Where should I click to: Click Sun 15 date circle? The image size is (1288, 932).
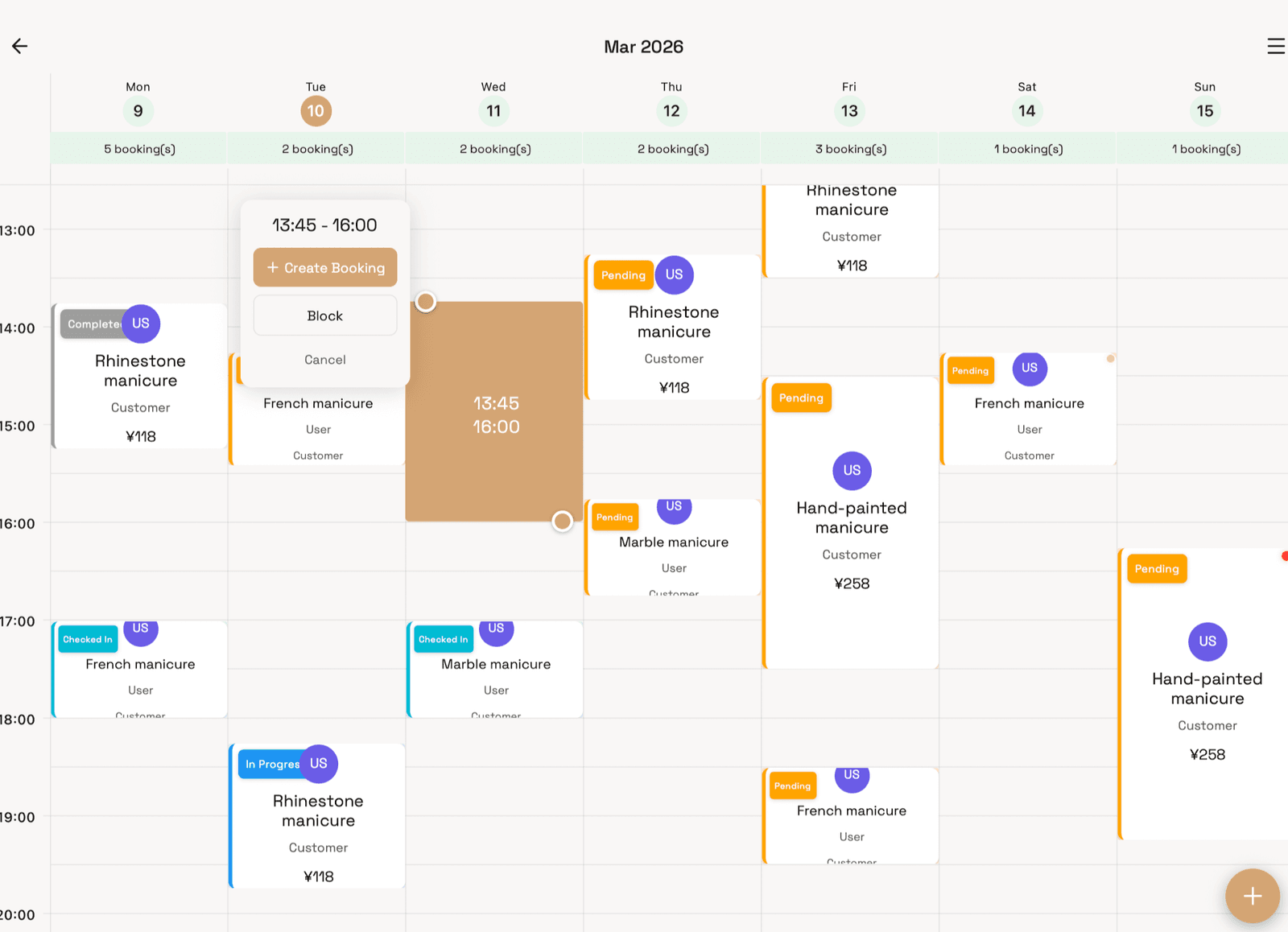pos(1204,110)
